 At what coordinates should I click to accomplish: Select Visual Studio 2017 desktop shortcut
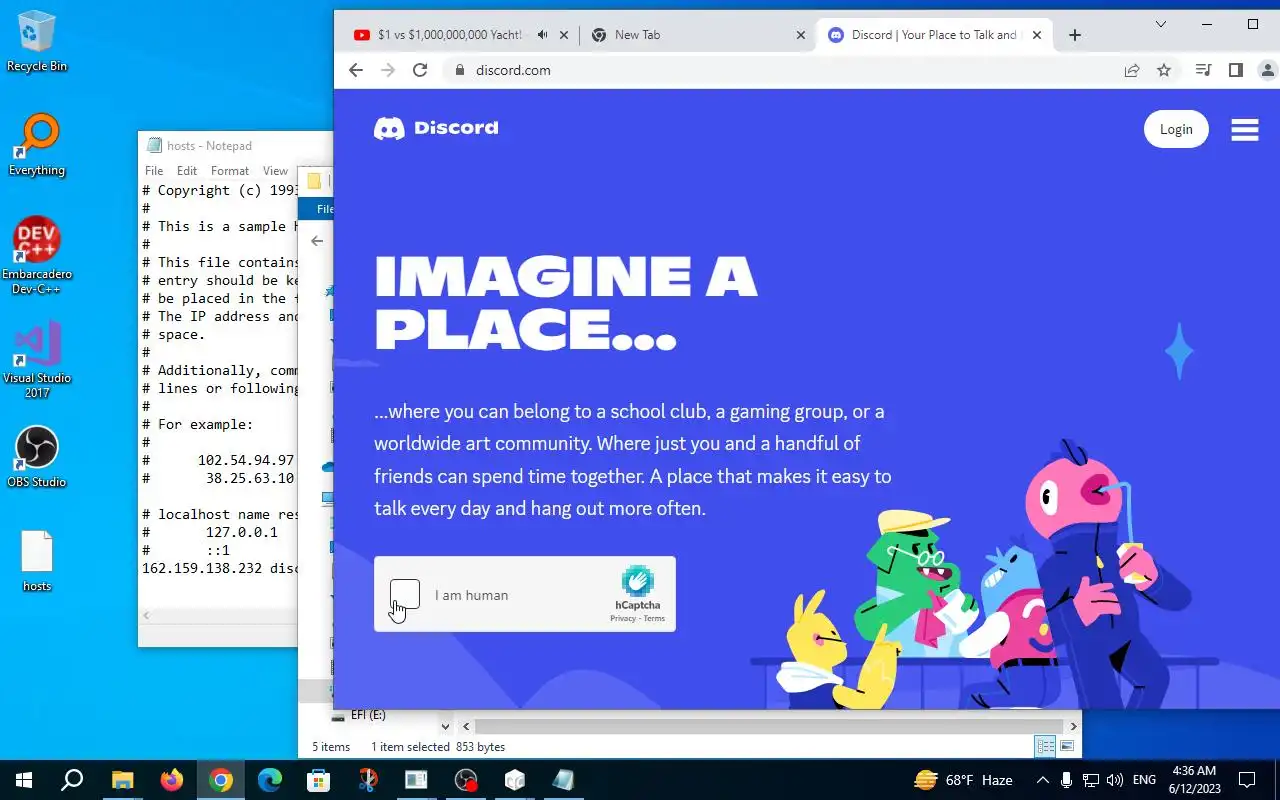[37, 360]
